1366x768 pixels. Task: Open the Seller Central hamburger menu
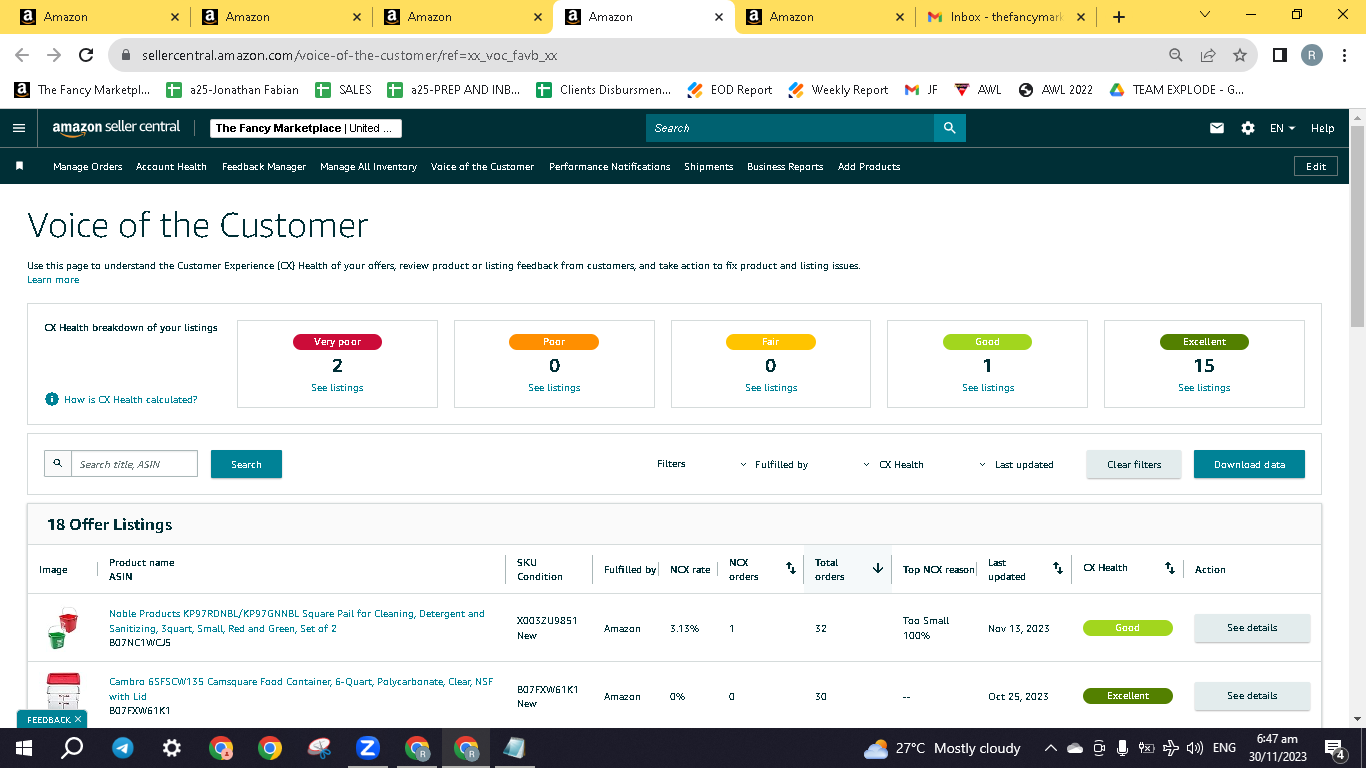point(19,128)
